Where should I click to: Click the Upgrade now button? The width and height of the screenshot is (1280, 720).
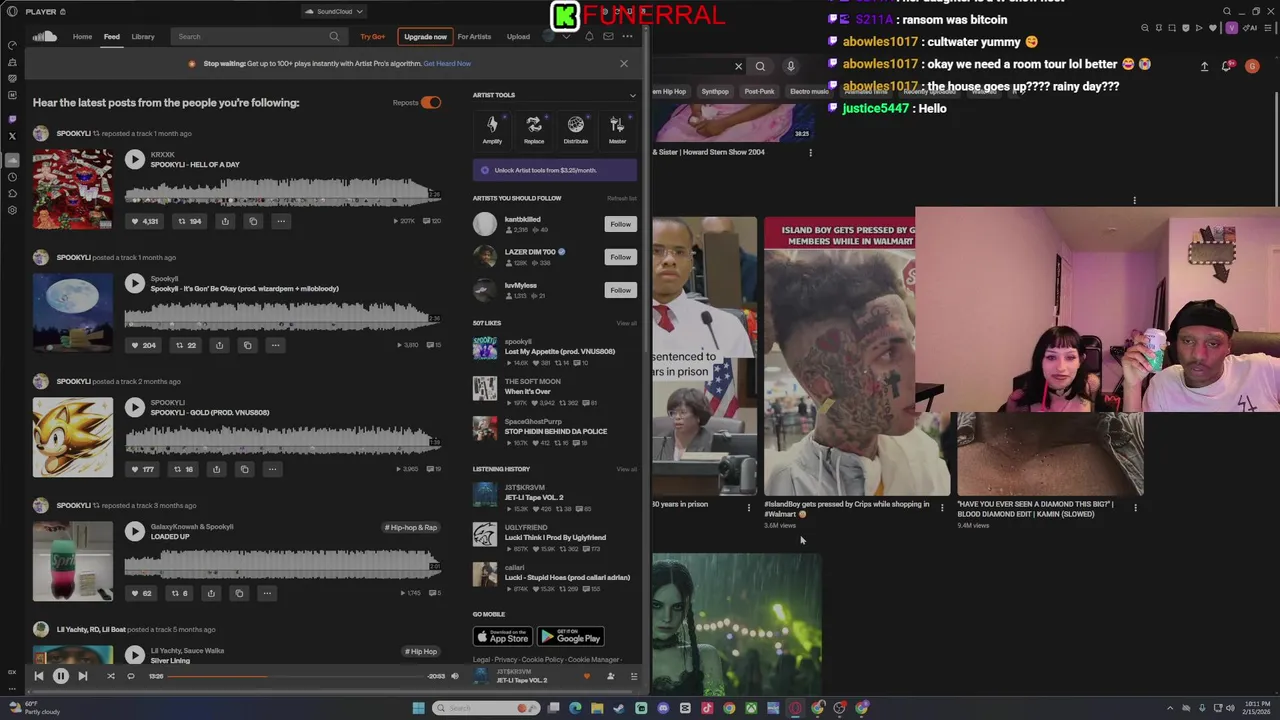point(425,37)
